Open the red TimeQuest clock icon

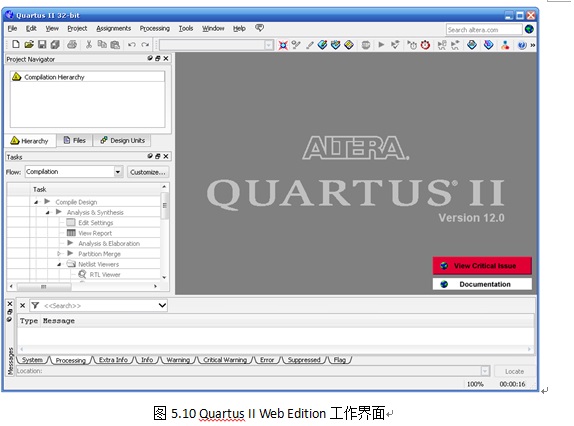point(425,45)
